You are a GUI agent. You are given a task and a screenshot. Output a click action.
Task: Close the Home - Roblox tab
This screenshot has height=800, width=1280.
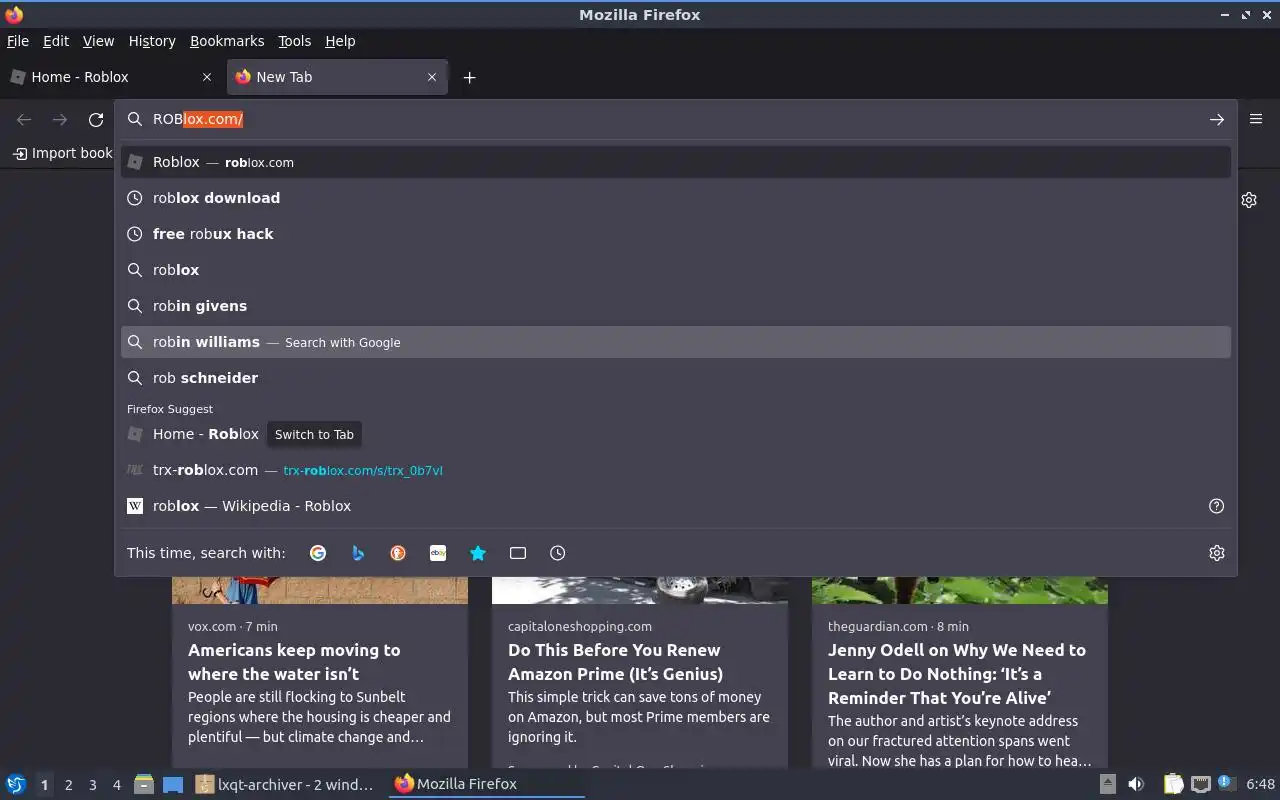(207, 77)
